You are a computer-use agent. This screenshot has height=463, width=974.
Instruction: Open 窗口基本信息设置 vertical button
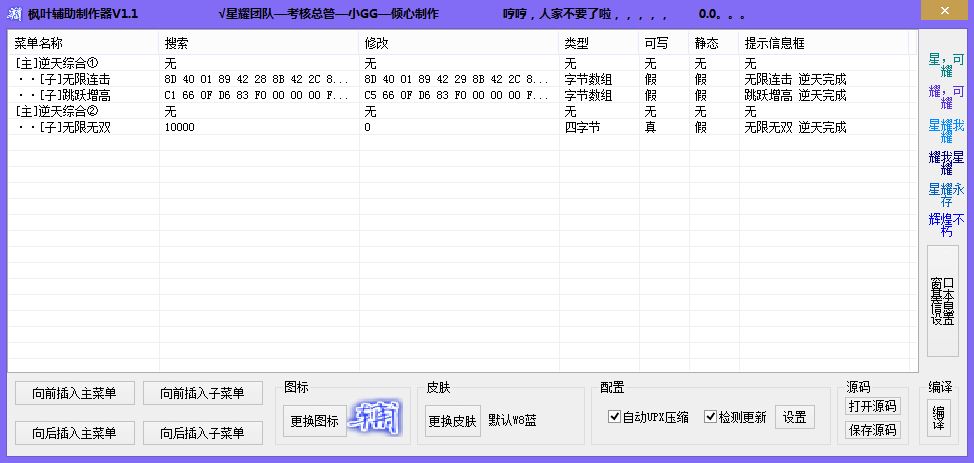click(x=942, y=301)
